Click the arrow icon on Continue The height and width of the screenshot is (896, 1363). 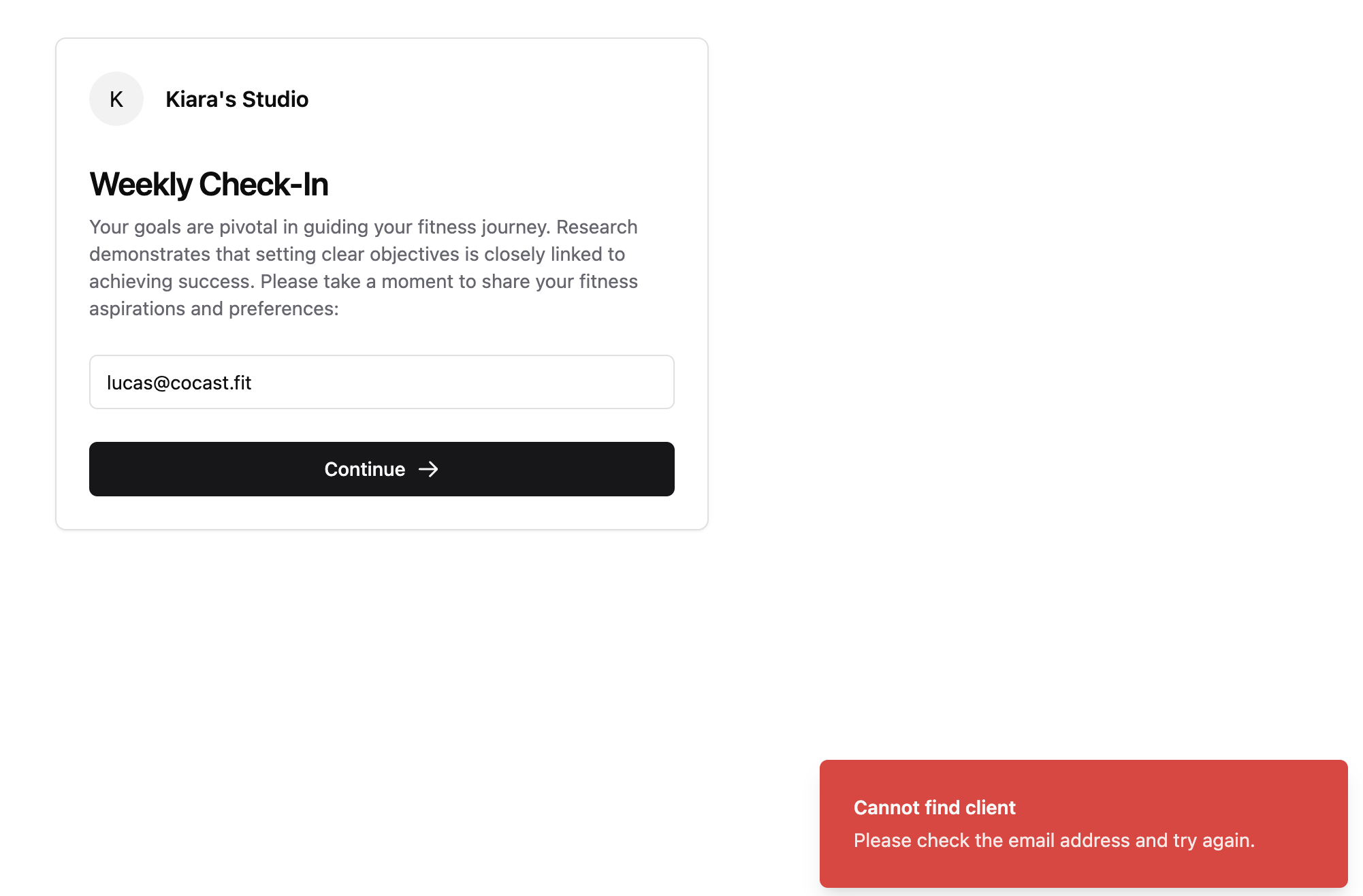pos(428,469)
